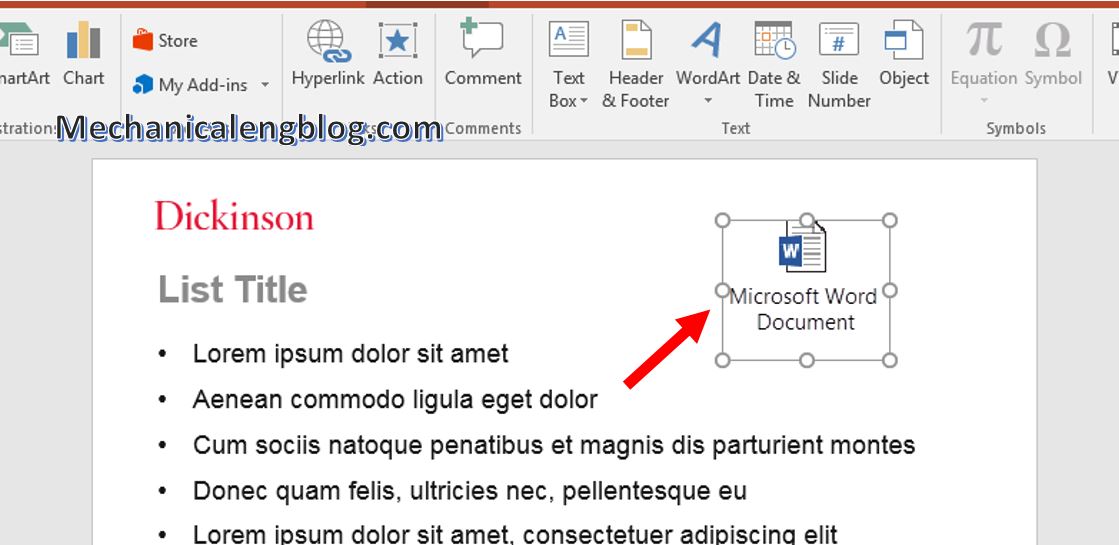Viewport: 1119px width, 545px height.
Task: Click bullet starting 'Donec quam felis'
Action: click(470, 491)
